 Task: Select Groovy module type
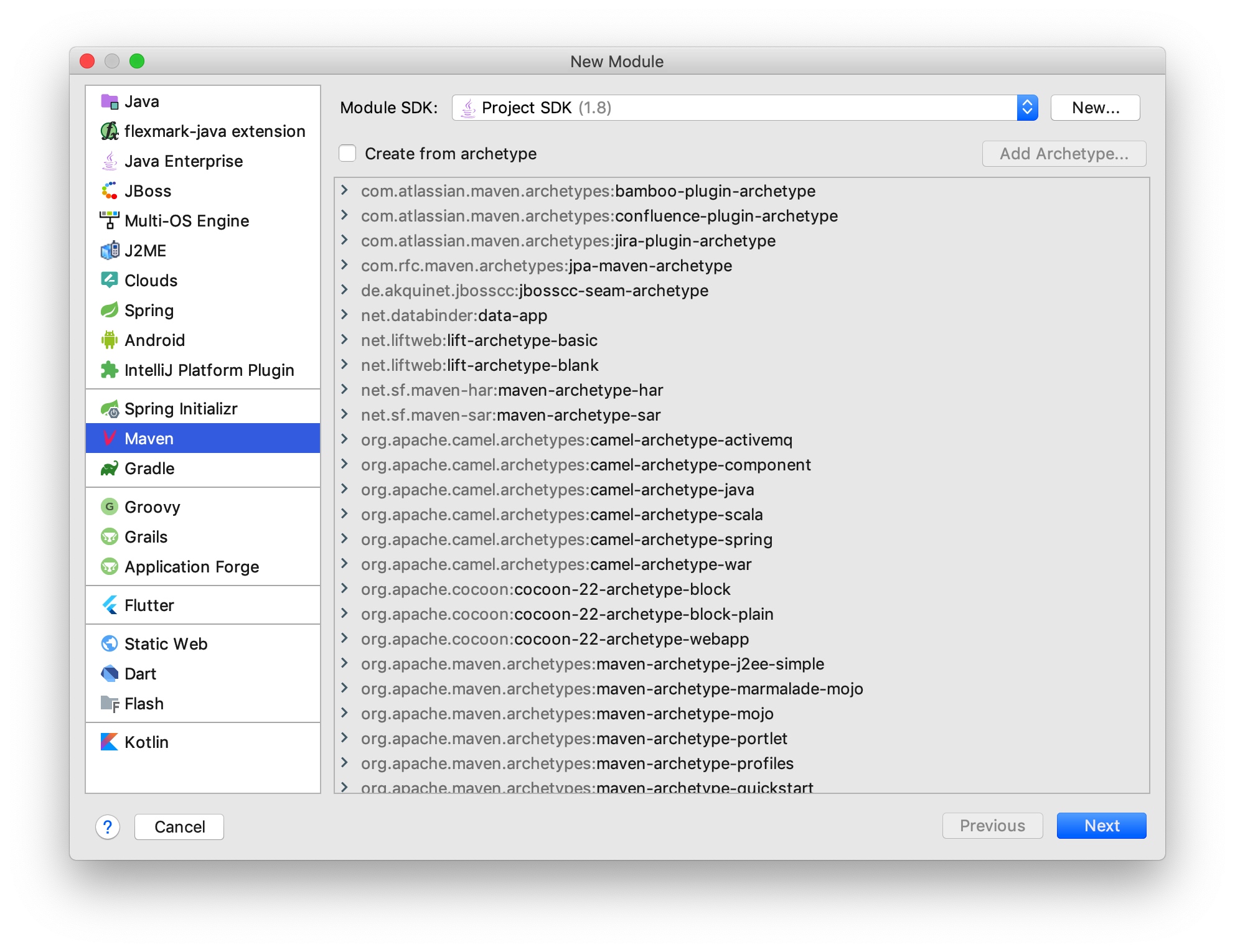pos(153,507)
